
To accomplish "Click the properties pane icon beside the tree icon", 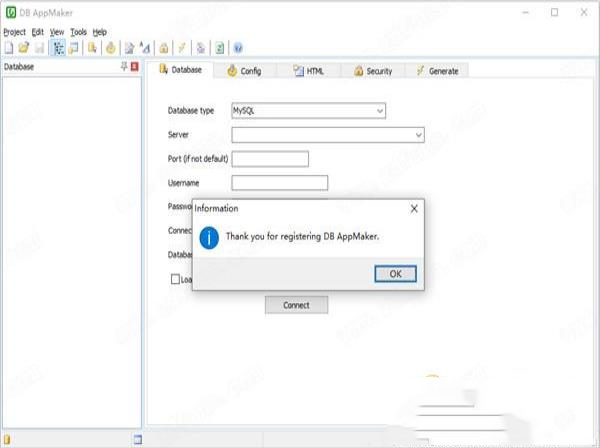I will pos(73,48).
